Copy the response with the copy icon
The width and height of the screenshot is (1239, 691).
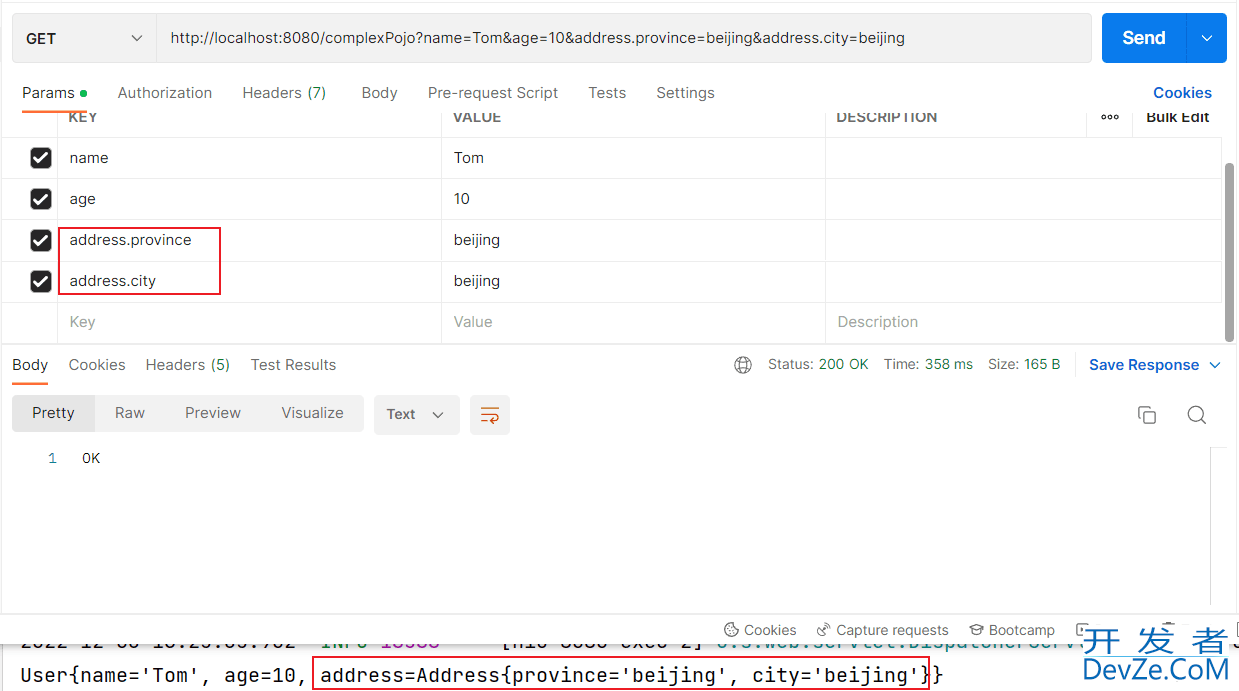coord(1147,415)
